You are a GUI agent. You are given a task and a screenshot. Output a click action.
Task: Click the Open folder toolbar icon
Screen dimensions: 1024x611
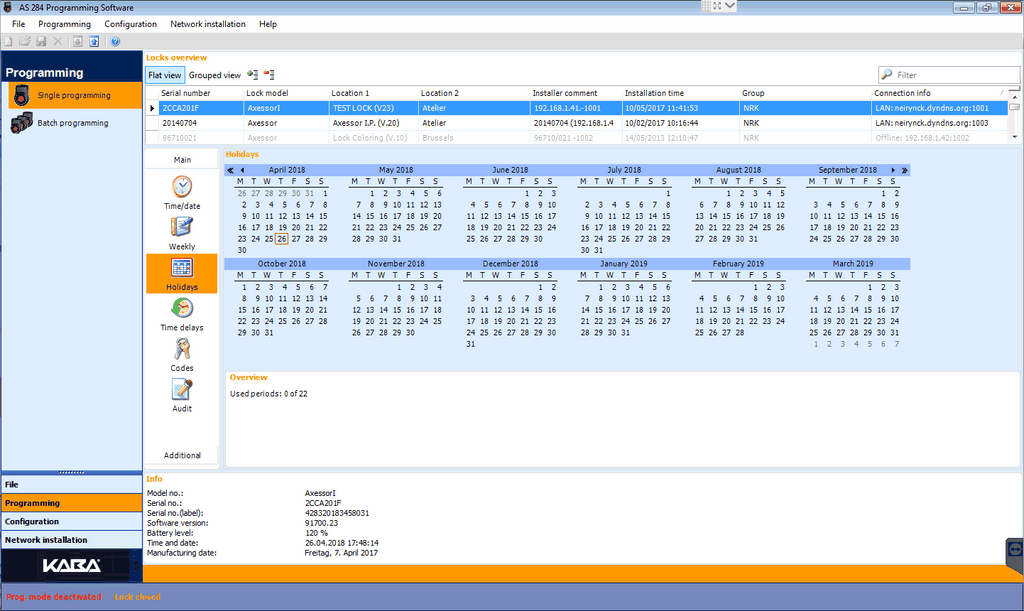click(25, 41)
